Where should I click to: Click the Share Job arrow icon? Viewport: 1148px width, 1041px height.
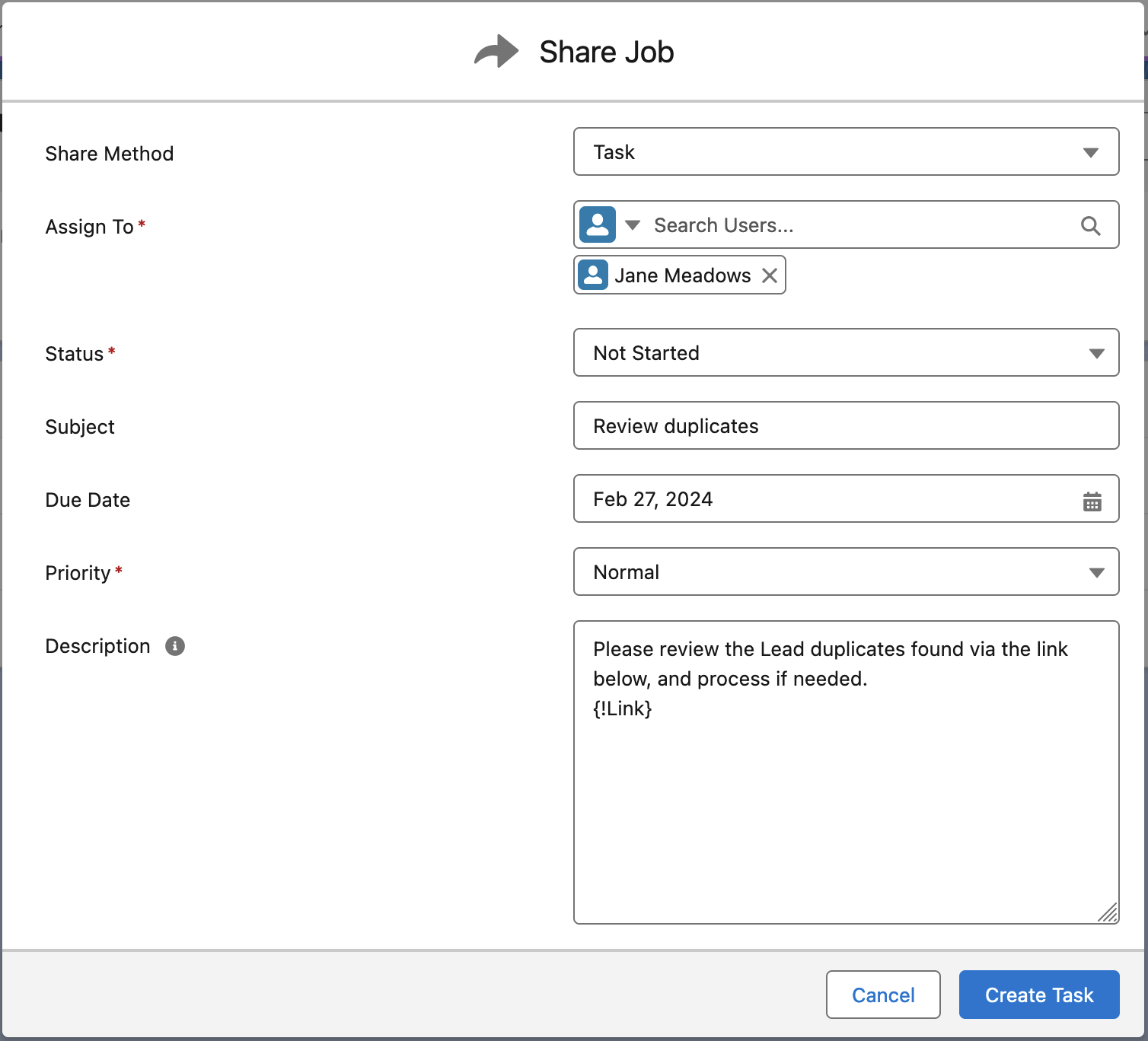tap(496, 52)
